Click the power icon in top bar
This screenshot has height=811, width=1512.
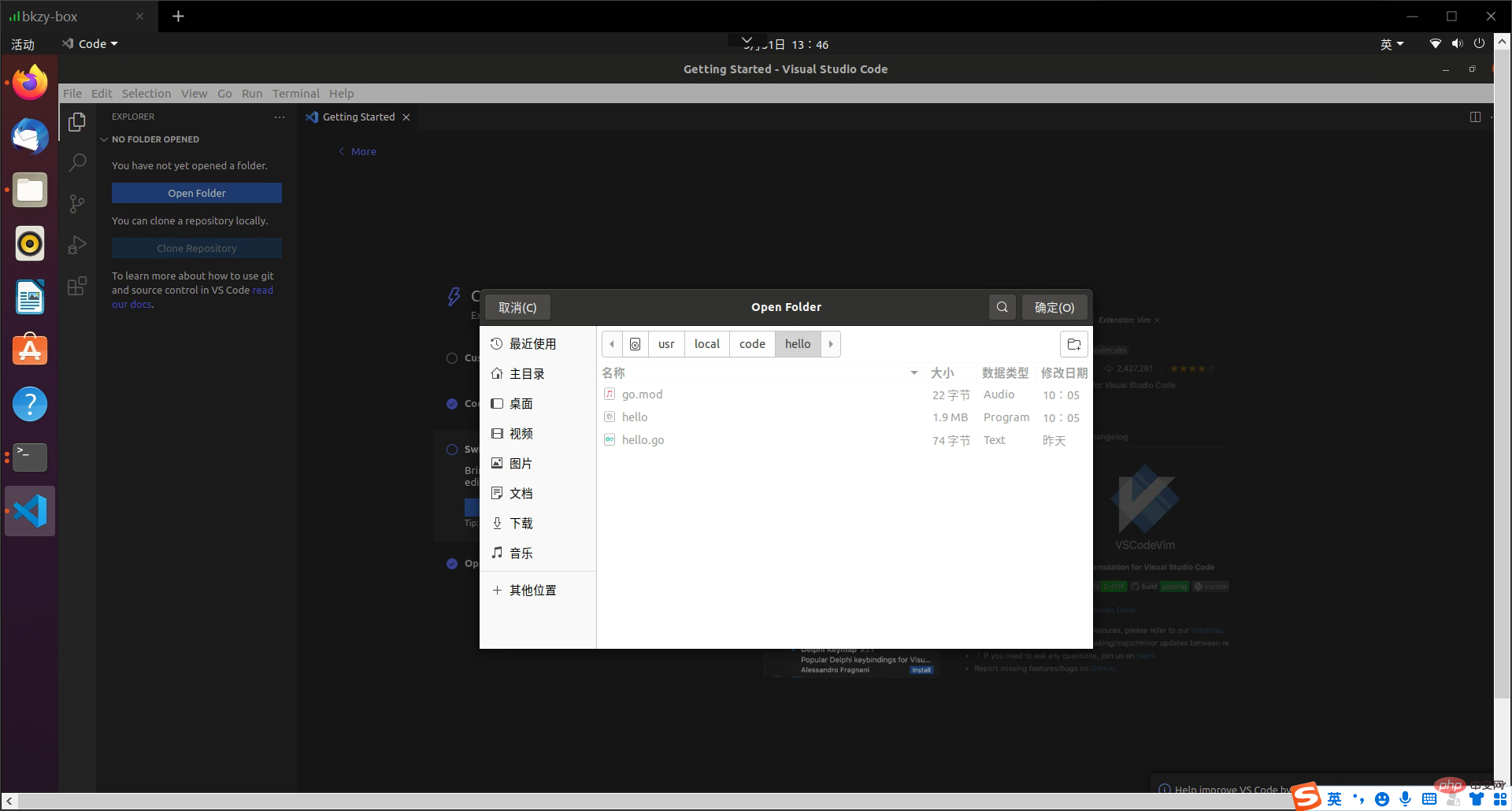(x=1479, y=44)
